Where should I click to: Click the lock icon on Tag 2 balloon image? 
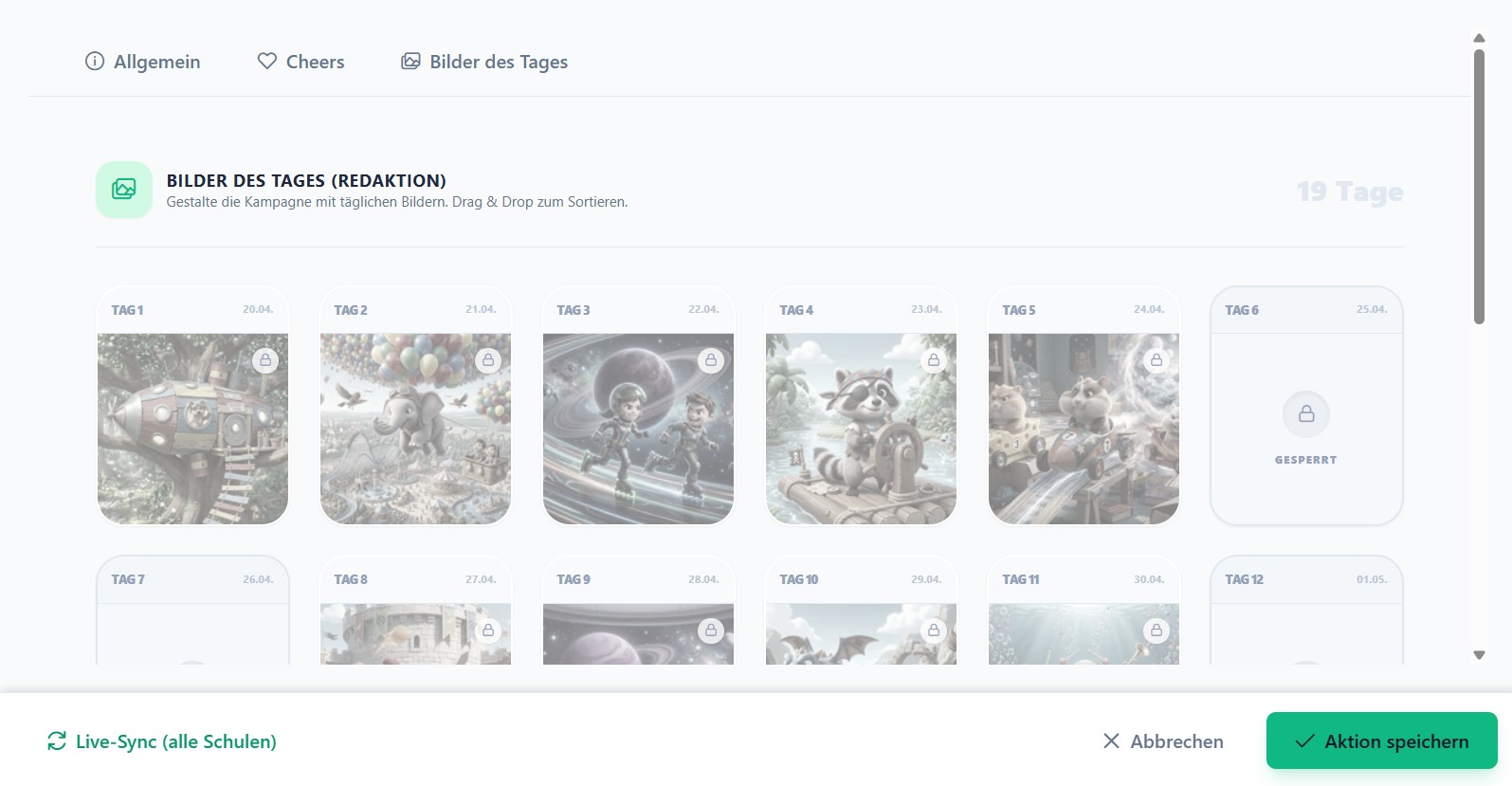click(x=488, y=360)
